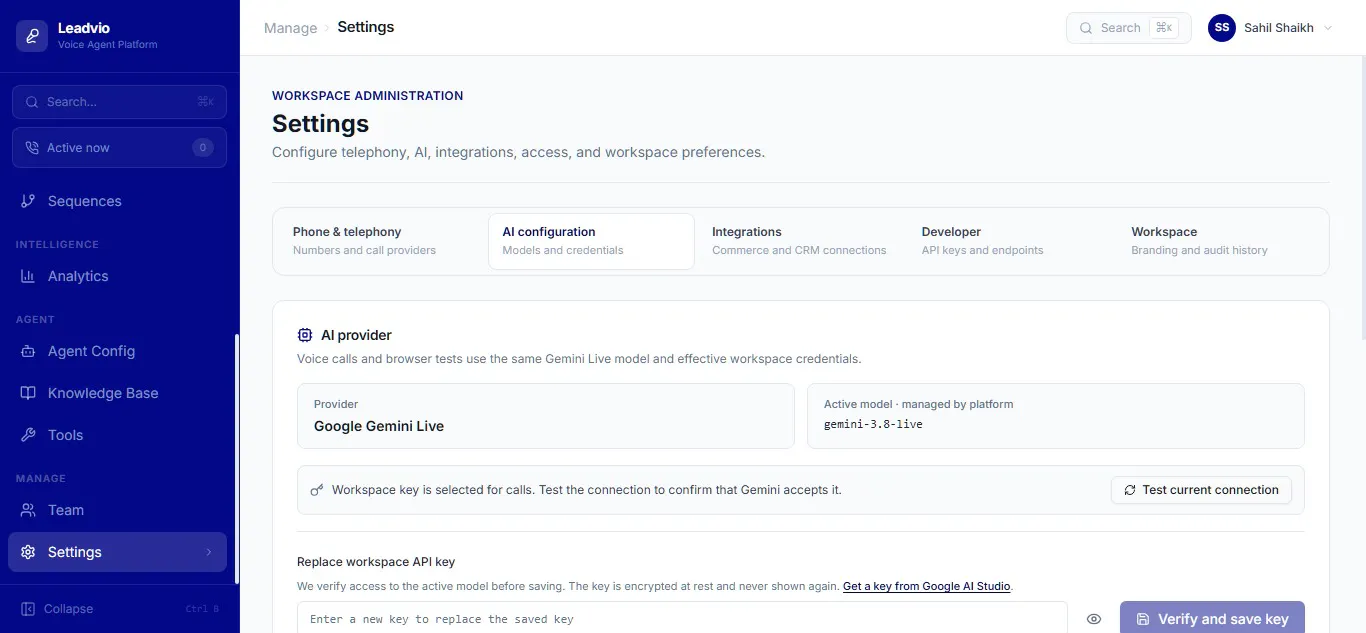This screenshot has width=1366, height=633.
Task: Click the Active now button
Action: tap(119, 148)
